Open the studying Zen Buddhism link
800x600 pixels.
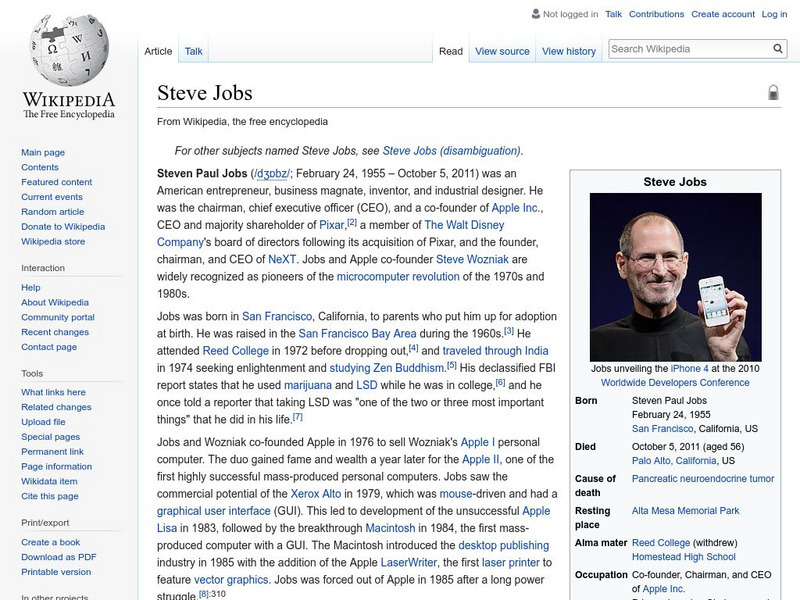point(387,368)
